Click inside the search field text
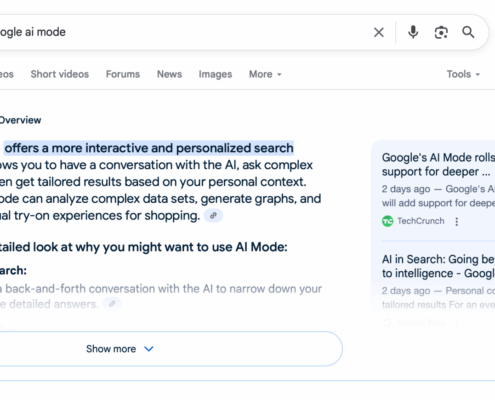Viewport: 495px width, 400px height. (33, 32)
